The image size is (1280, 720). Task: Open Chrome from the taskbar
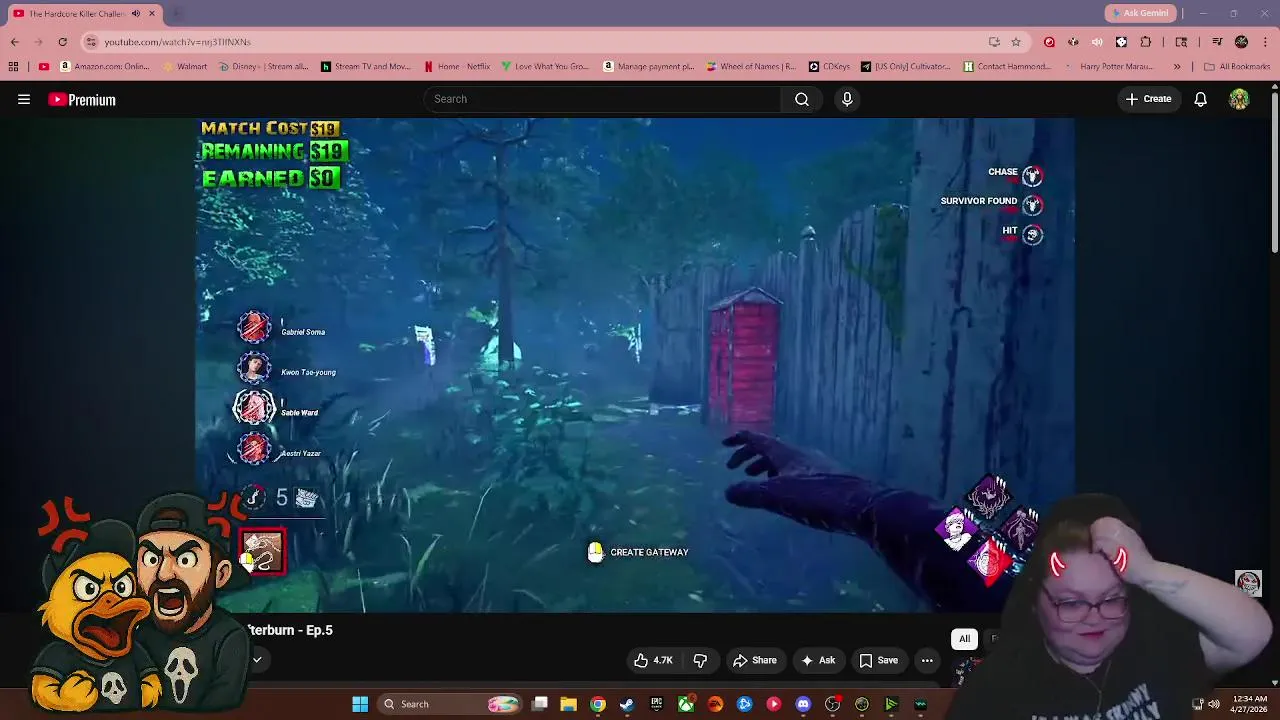pos(597,704)
